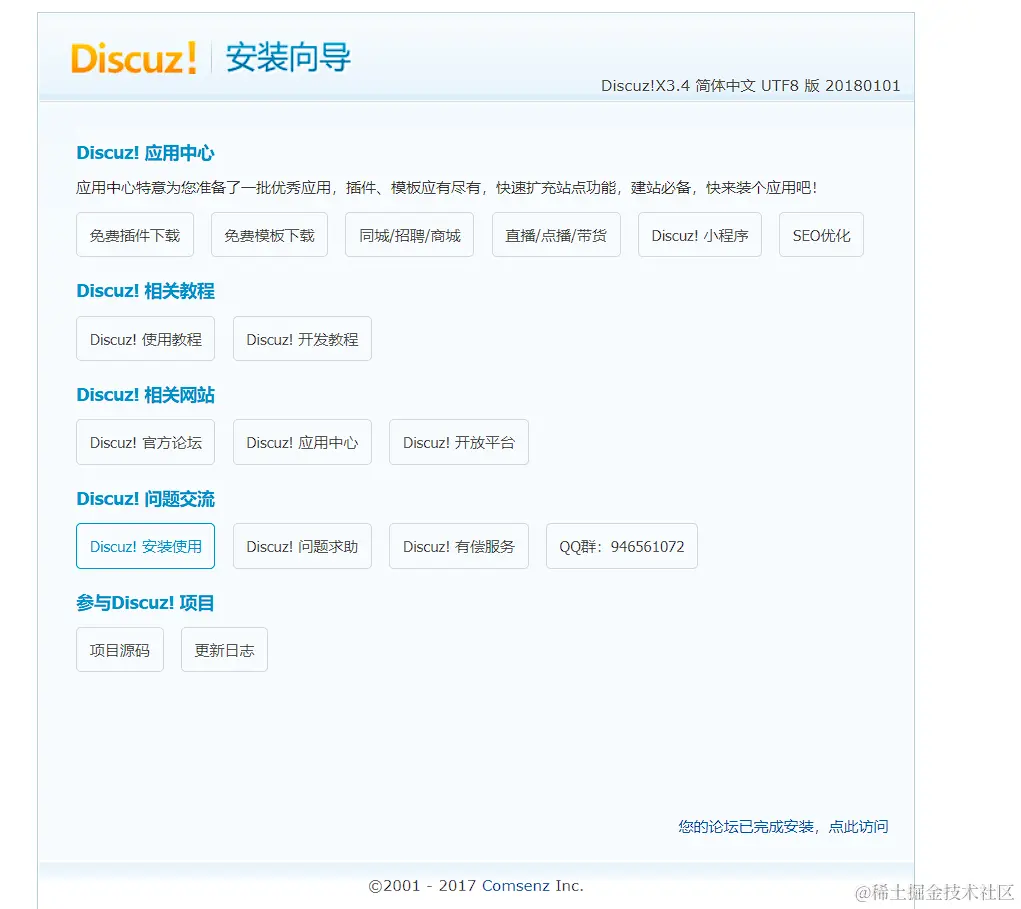Click SEO优化 button
1021x909 pixels.
(821, 234)
